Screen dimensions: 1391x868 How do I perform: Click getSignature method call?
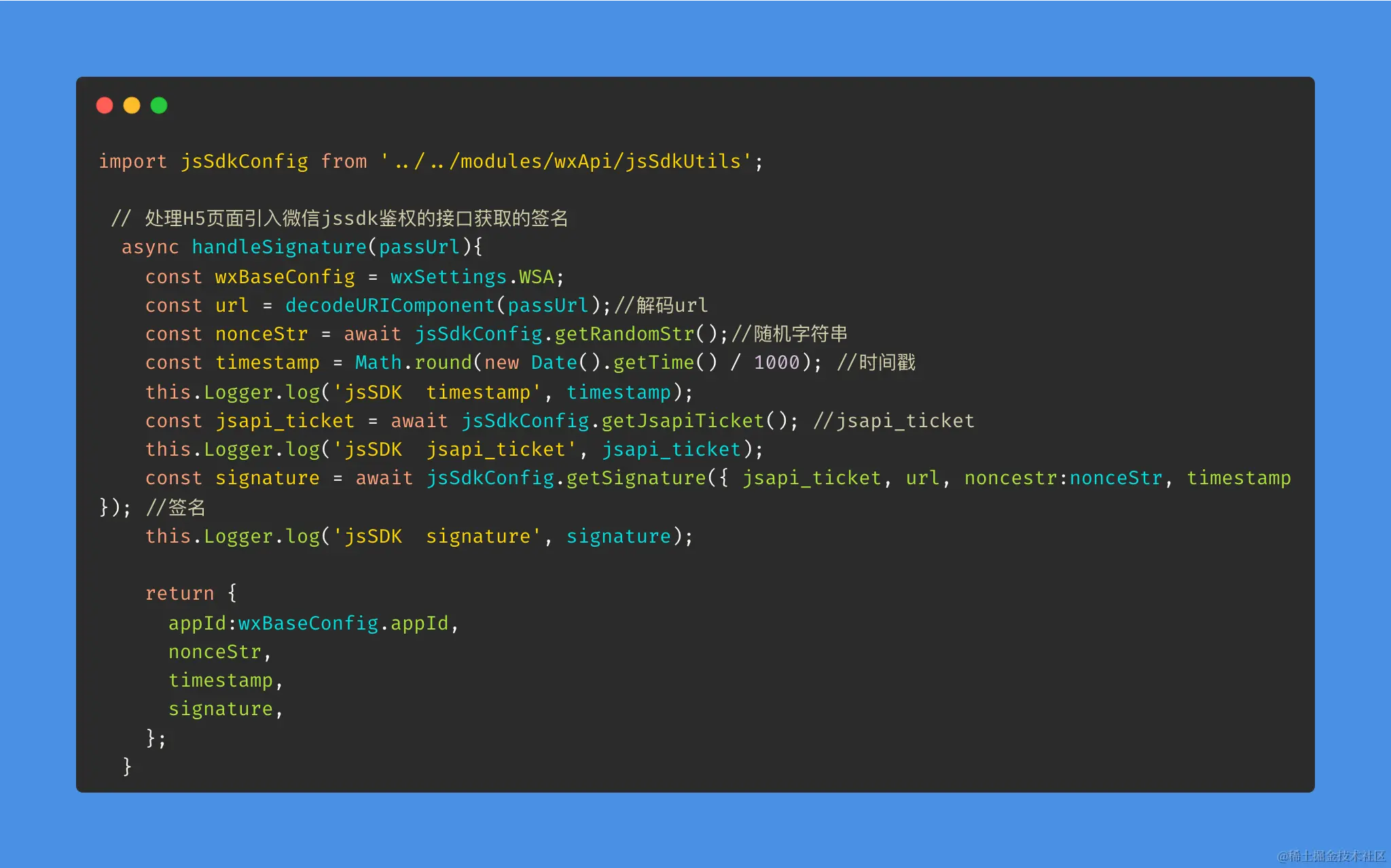(x=636, y=478)
